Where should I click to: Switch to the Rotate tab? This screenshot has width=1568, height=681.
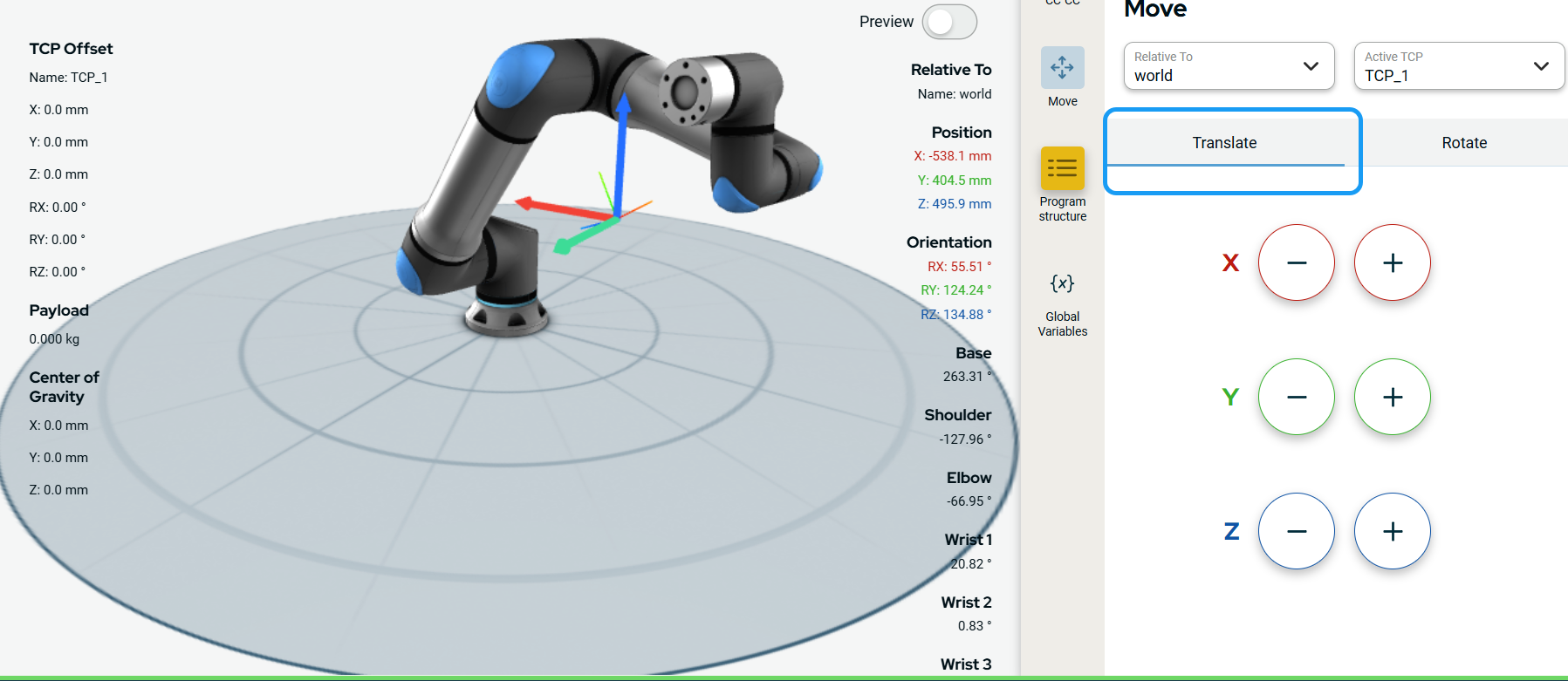tap(1463, 143)
